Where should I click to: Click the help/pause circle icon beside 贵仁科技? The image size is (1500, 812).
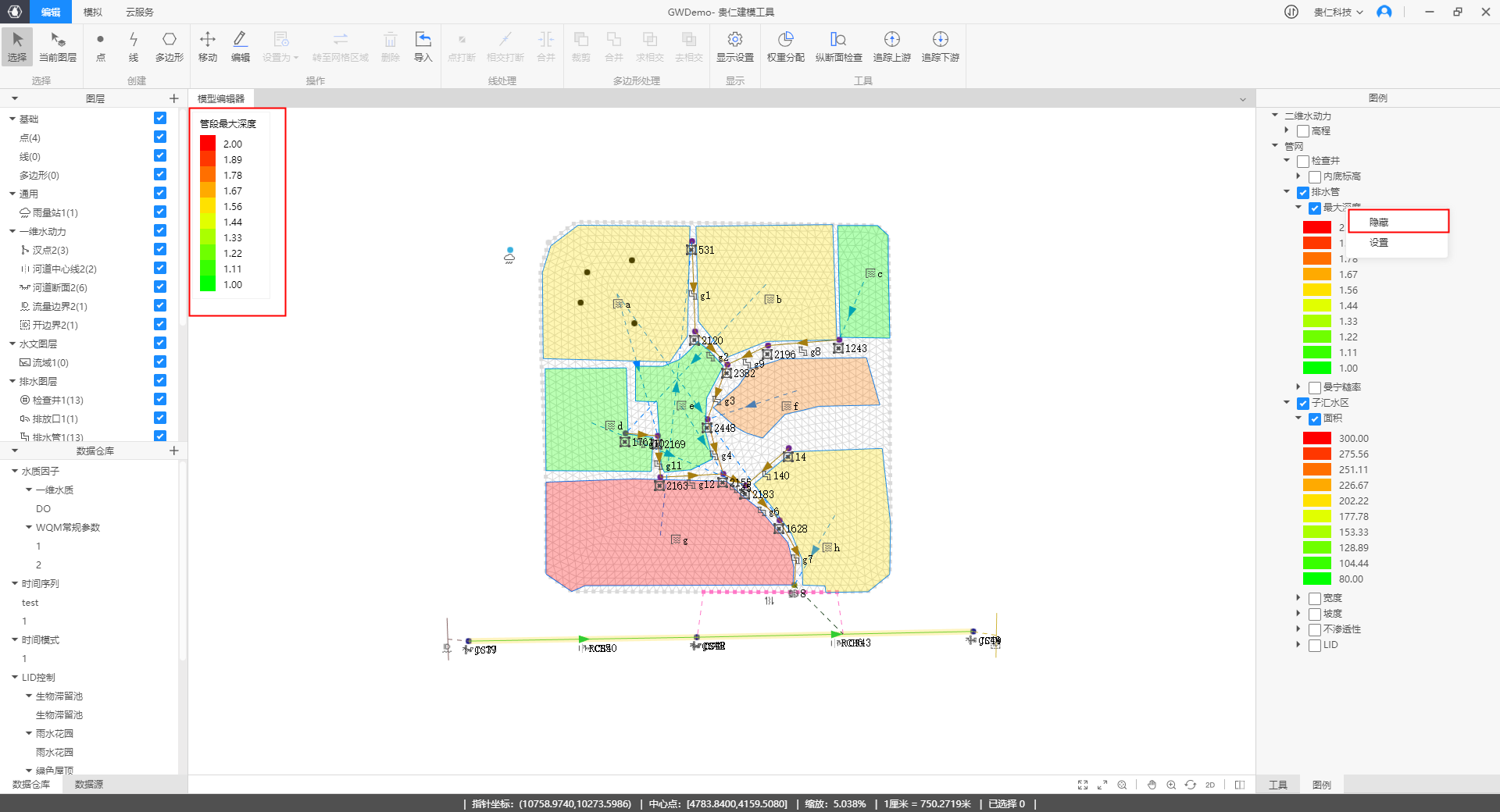click(x=1291, y=12)
